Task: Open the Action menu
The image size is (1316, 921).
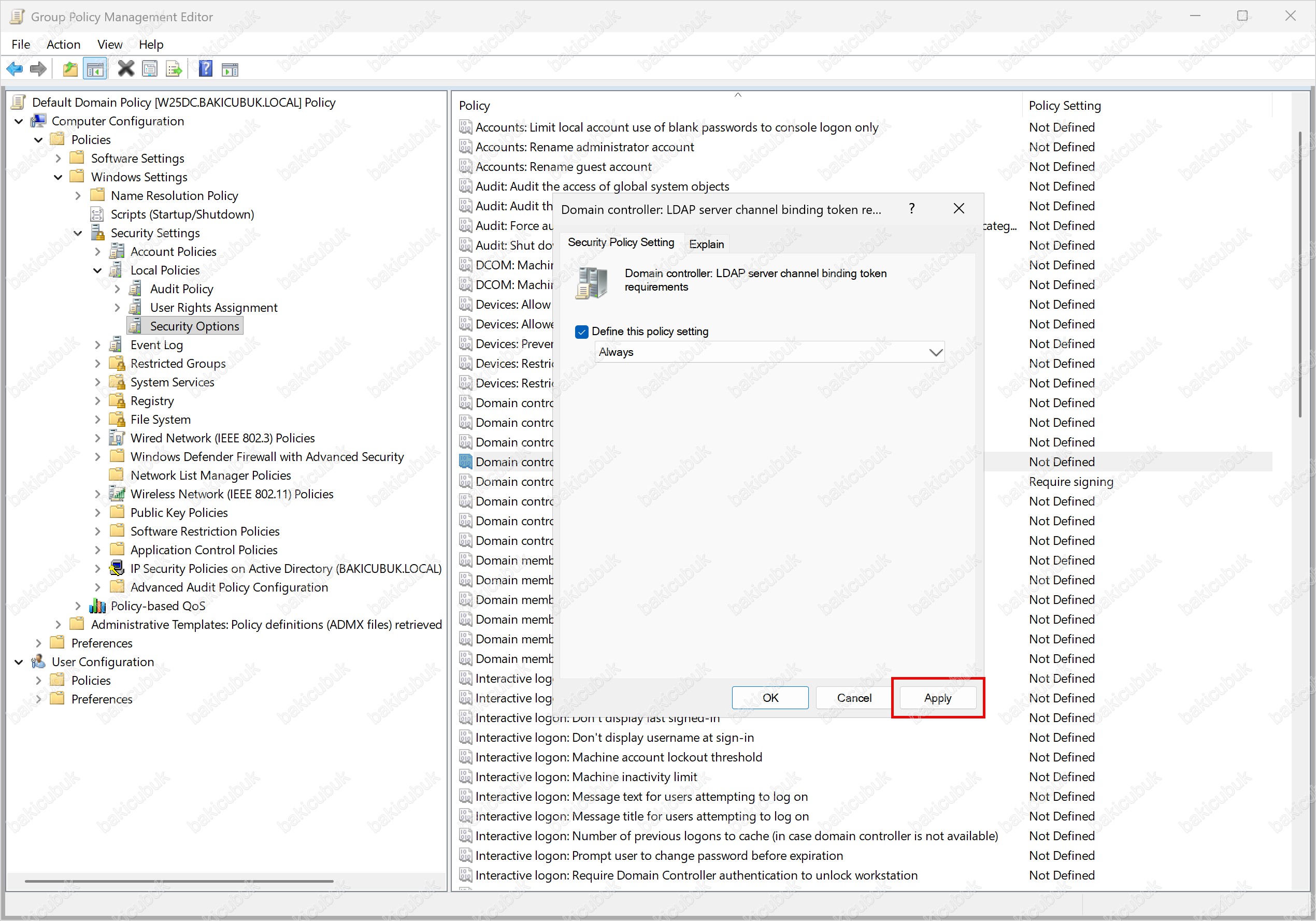Action: click(63, 44)
